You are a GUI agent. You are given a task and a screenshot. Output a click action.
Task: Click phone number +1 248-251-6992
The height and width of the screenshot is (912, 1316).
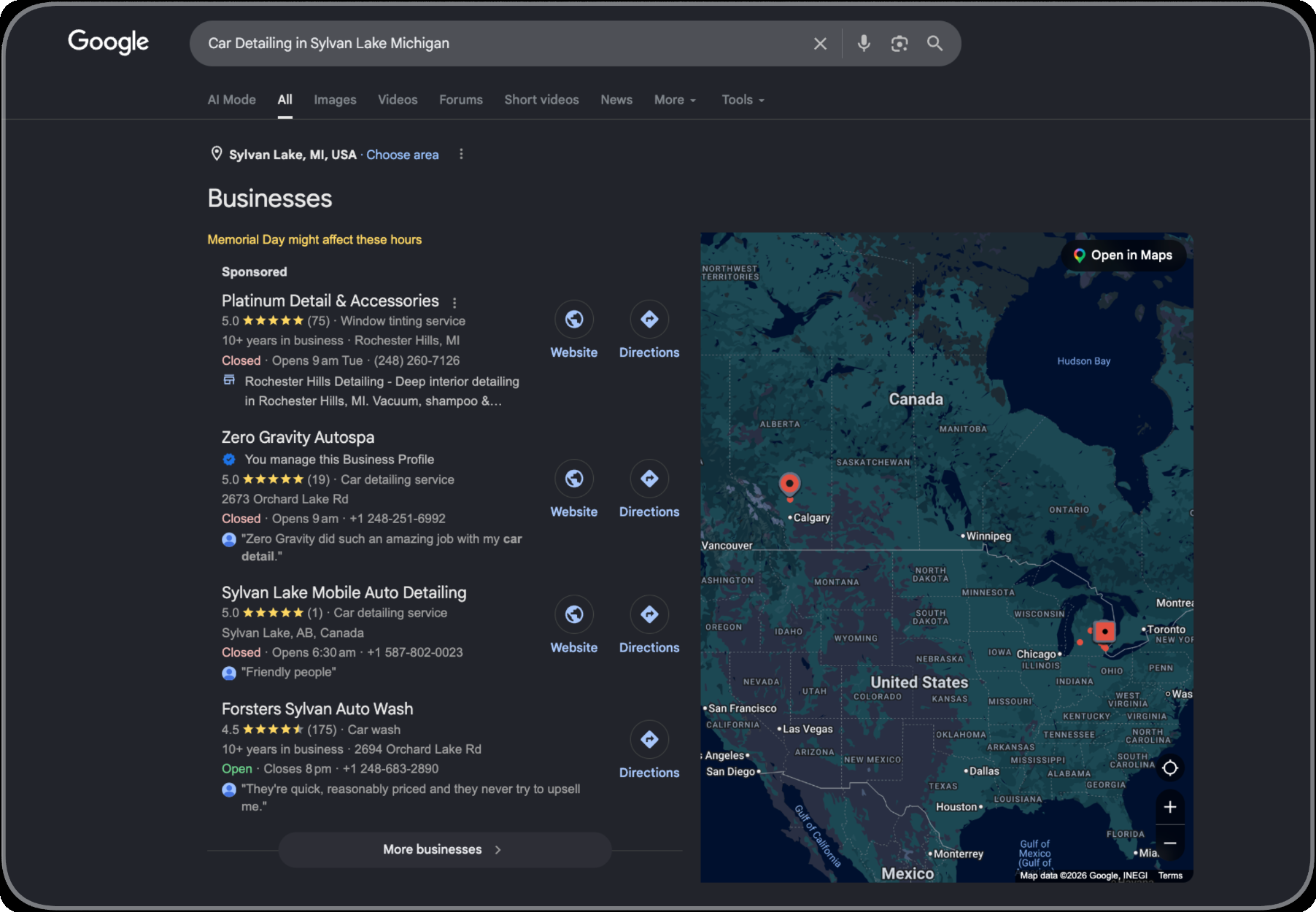click(x=398, y=519)
